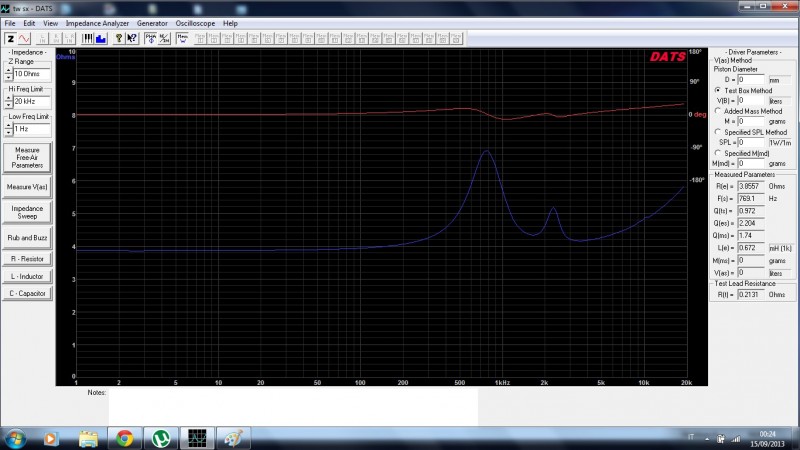Open the Oscilloscope menu
The image size is (800, 450).
coord(195,23)
